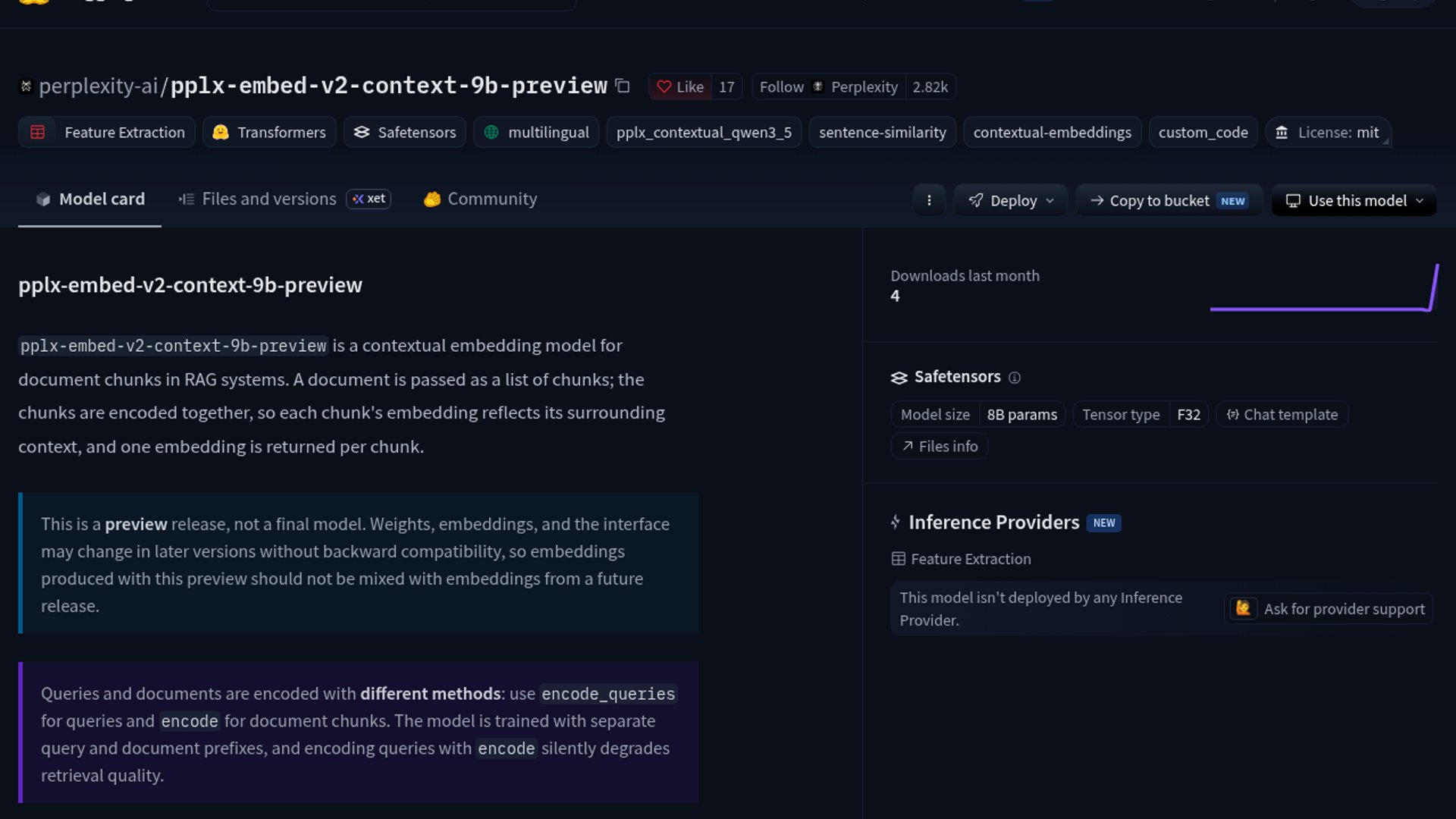
Task: Open the three-dot more options menu
Action: click(929, 200)
